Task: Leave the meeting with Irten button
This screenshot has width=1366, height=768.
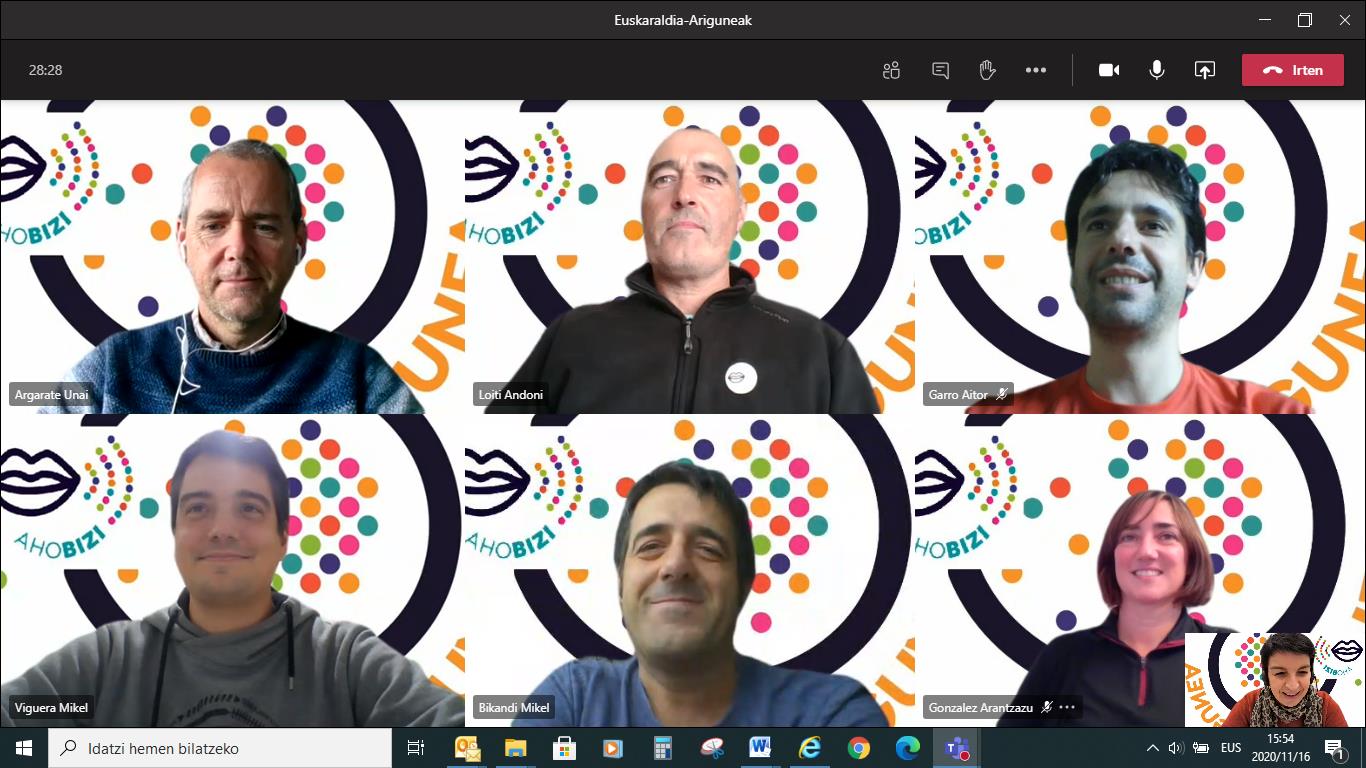Action: pyautogui.click(x=1293, y=70)
